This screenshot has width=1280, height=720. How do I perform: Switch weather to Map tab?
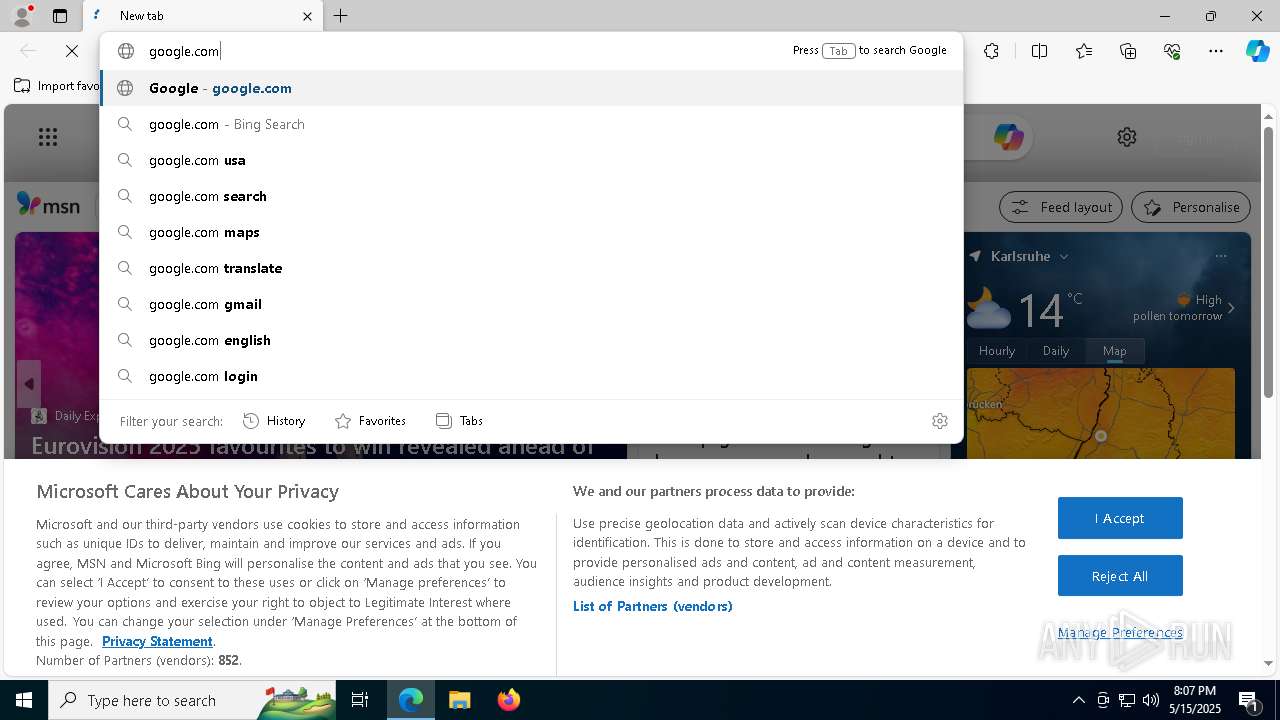click(x=1115, y=351)
